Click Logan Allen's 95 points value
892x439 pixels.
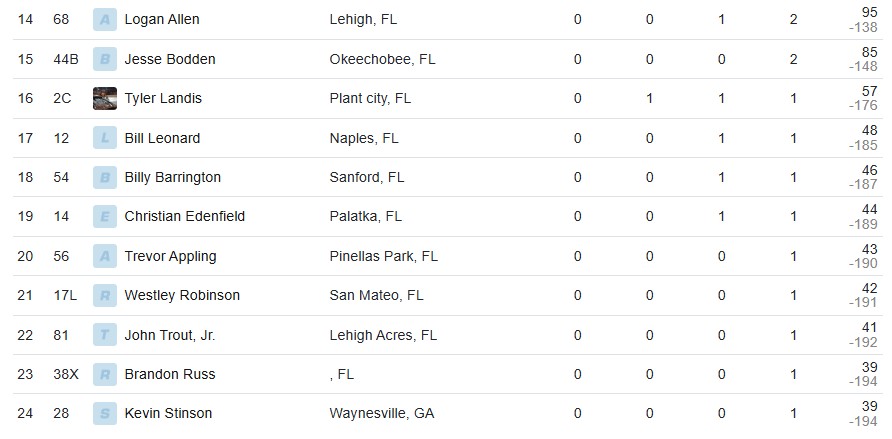click(x=869, y=13)
